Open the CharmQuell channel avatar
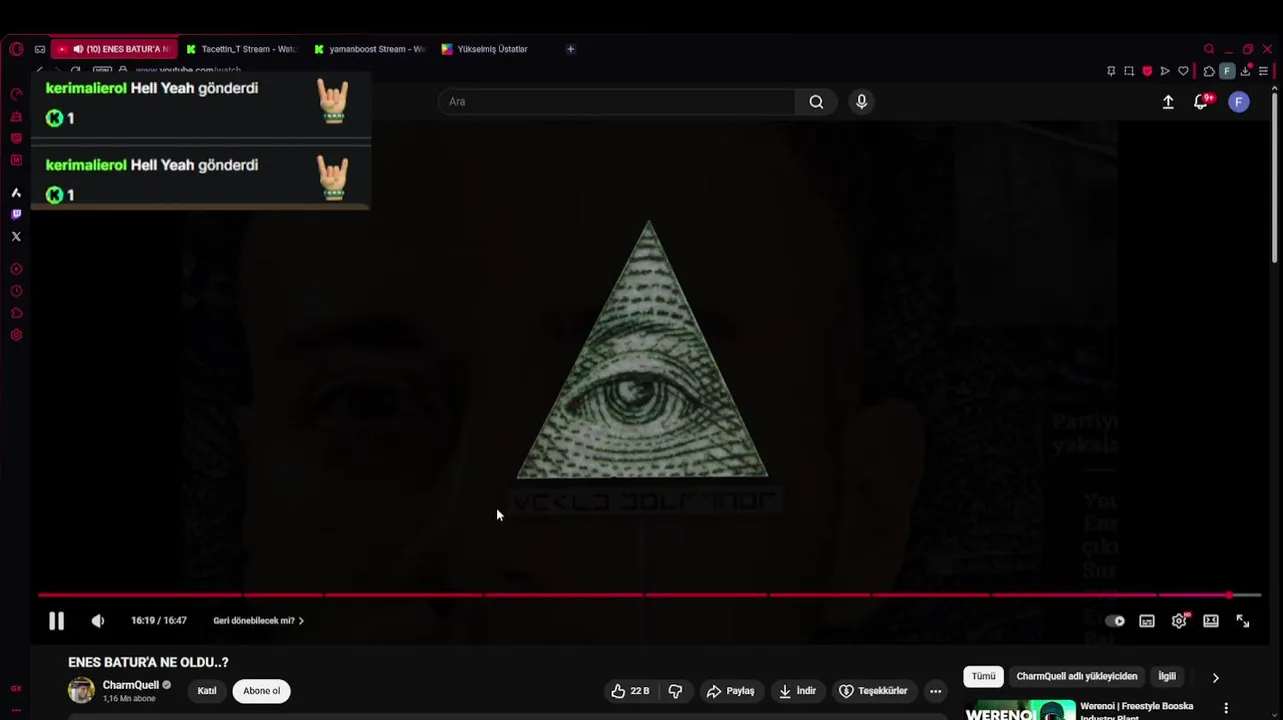1283x720 pixels. click(81, 690)
